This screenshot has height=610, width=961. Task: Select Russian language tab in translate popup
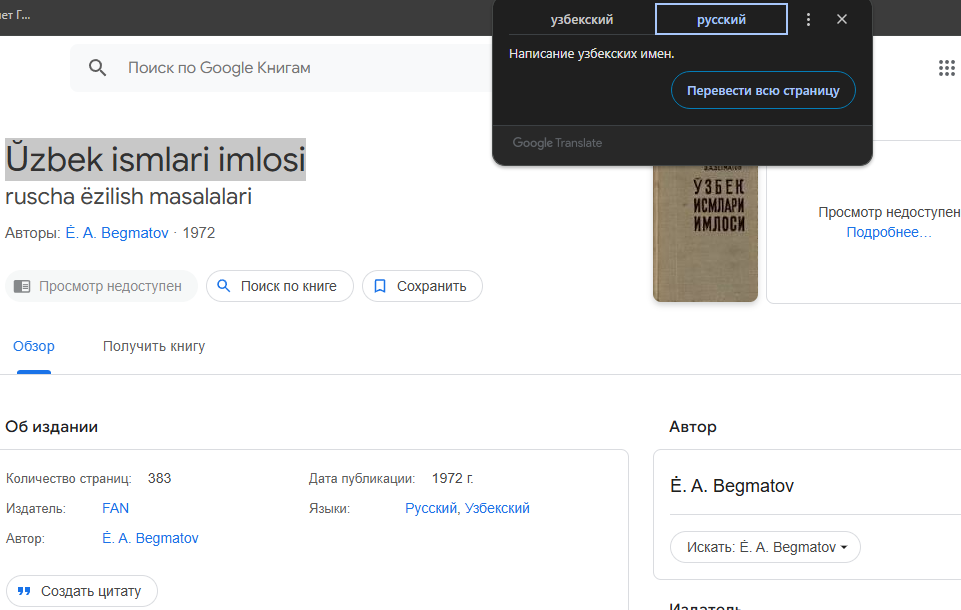721,20
